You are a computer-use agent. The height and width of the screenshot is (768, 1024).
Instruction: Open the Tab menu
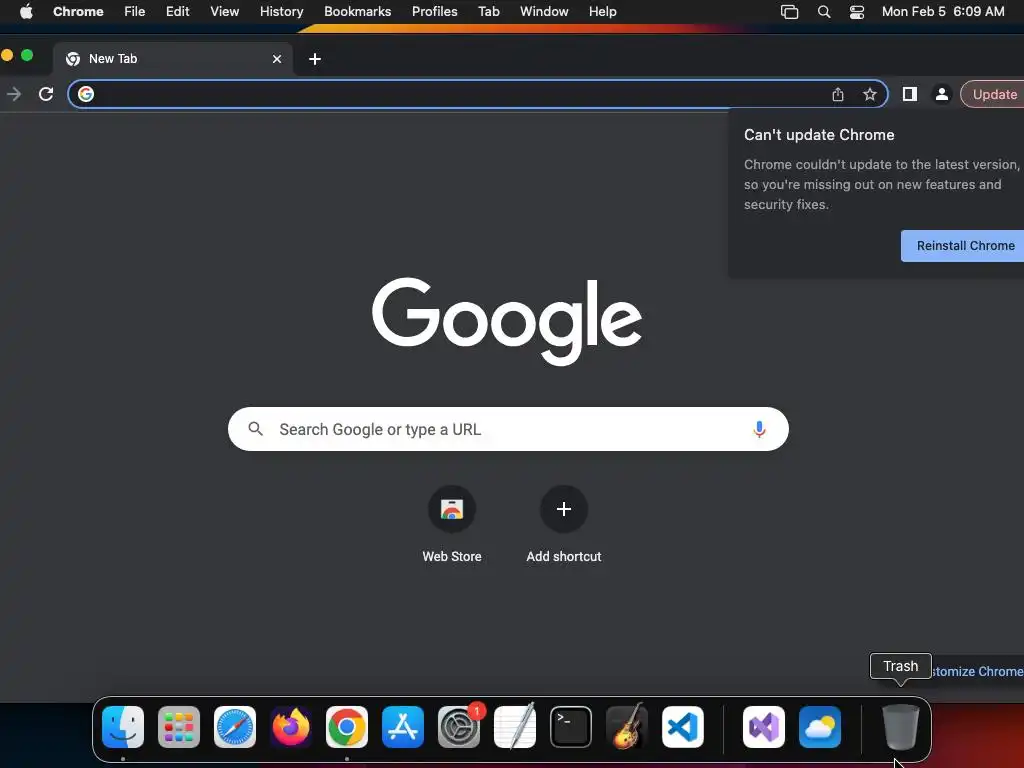[488, 12]
